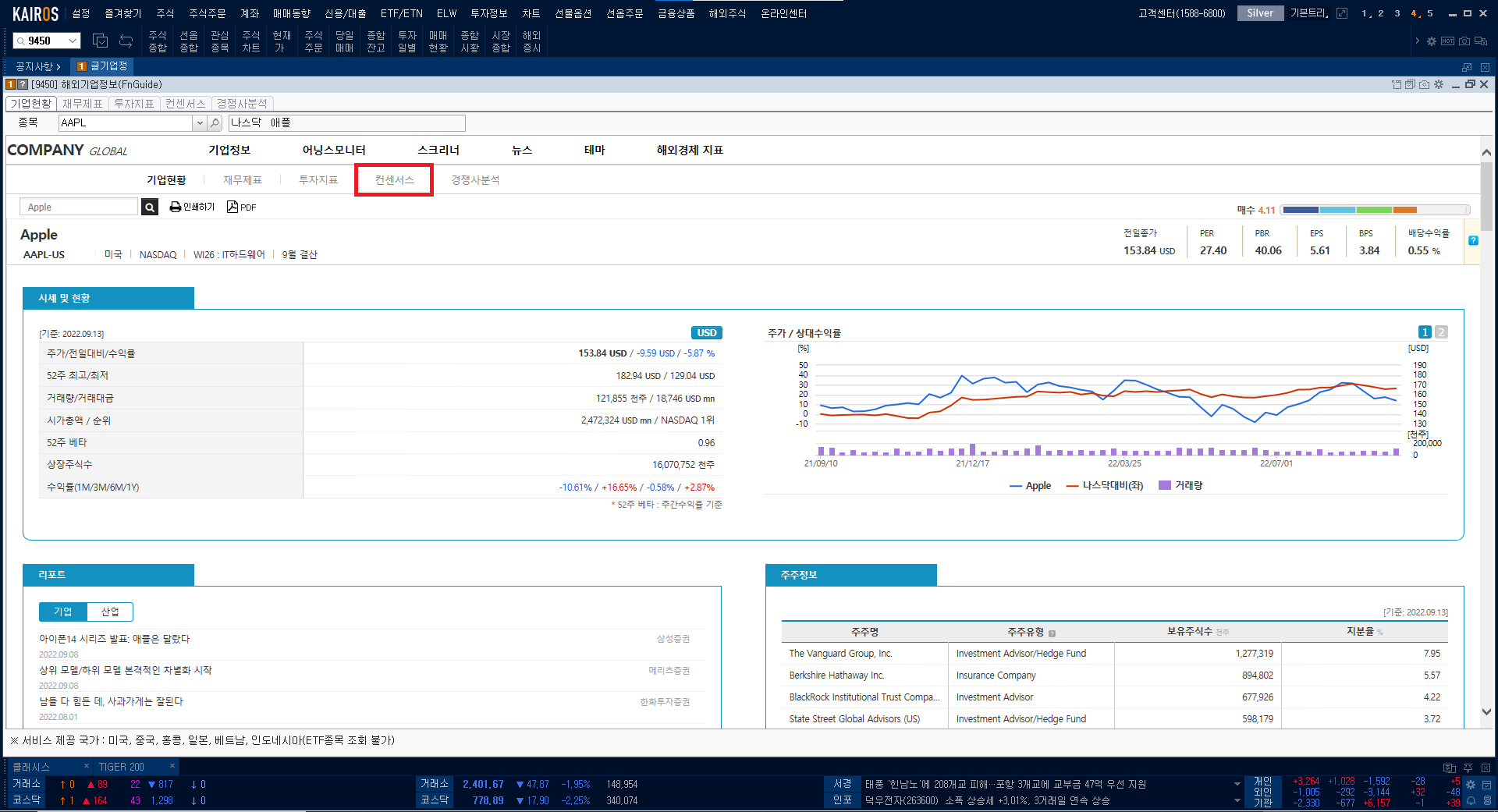Screen dimensions: 1498x812
Task: Click the scroll down arrow of page scrollbar
Action: 1486,711
